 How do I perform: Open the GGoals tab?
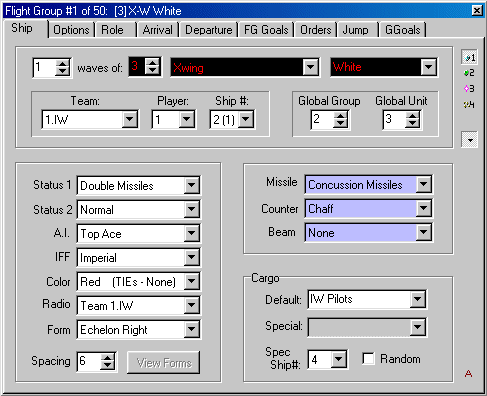(x=403, y=30)
